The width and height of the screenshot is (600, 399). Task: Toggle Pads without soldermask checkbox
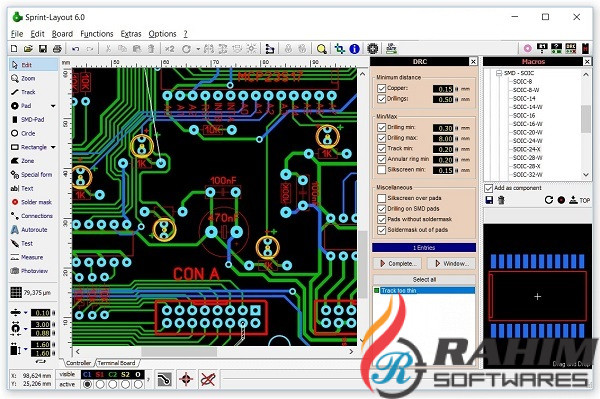[381, 219]
